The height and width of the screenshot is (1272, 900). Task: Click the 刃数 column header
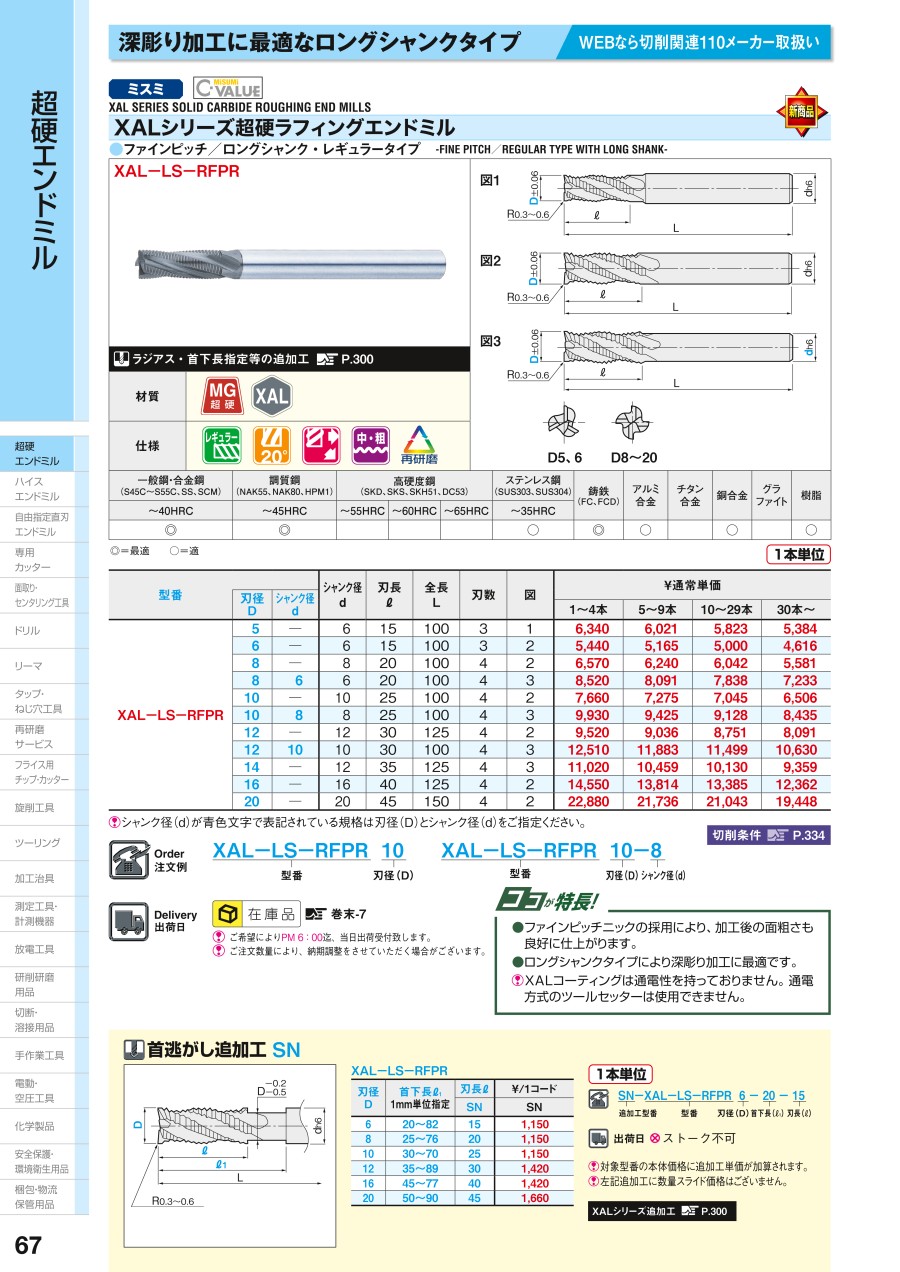[484, 595]
